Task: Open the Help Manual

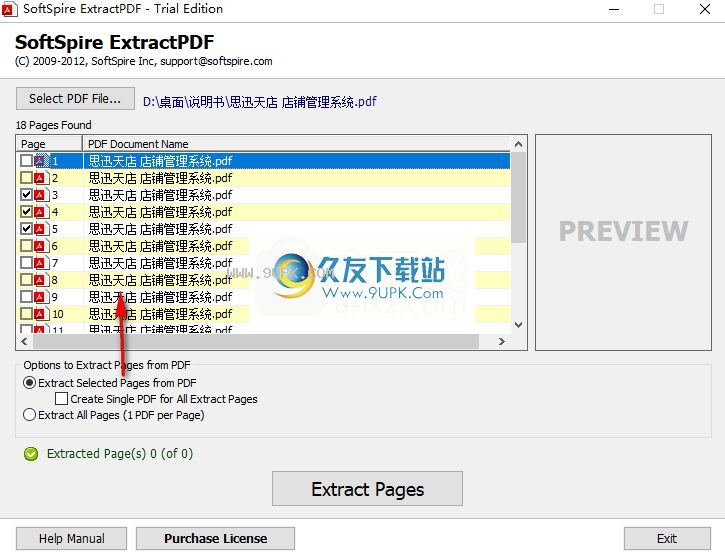Action: (x=72, y=539)
